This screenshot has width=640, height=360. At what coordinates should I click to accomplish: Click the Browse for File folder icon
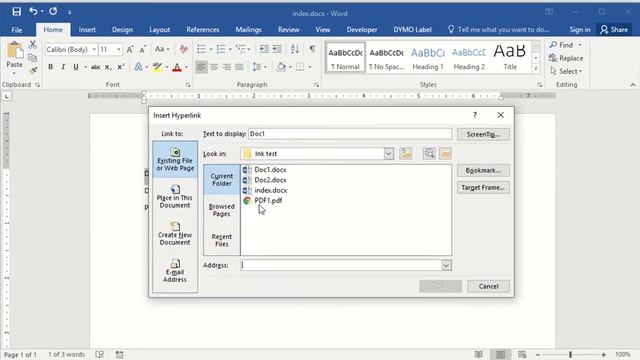445,153
